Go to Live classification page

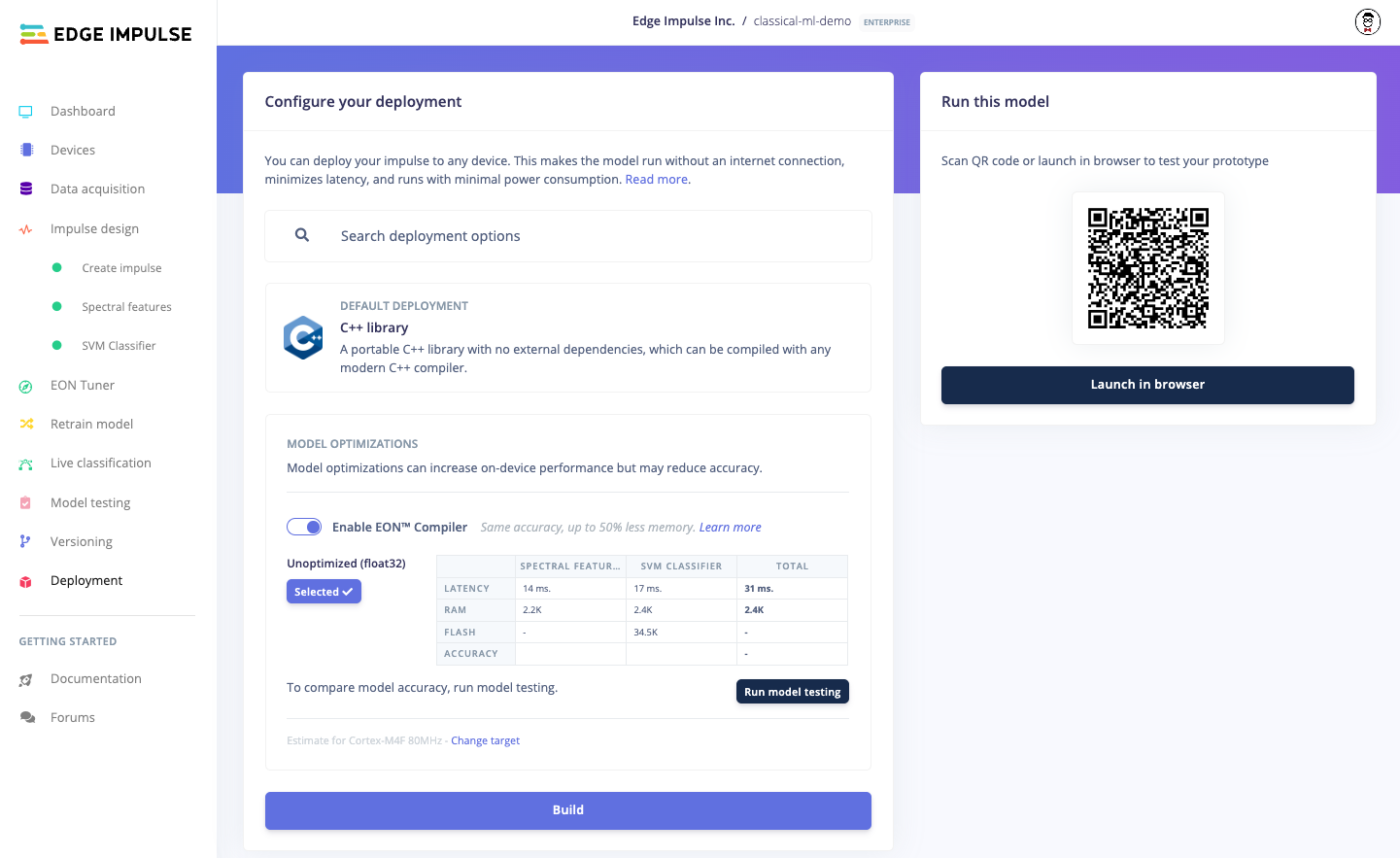coord(101,463)
